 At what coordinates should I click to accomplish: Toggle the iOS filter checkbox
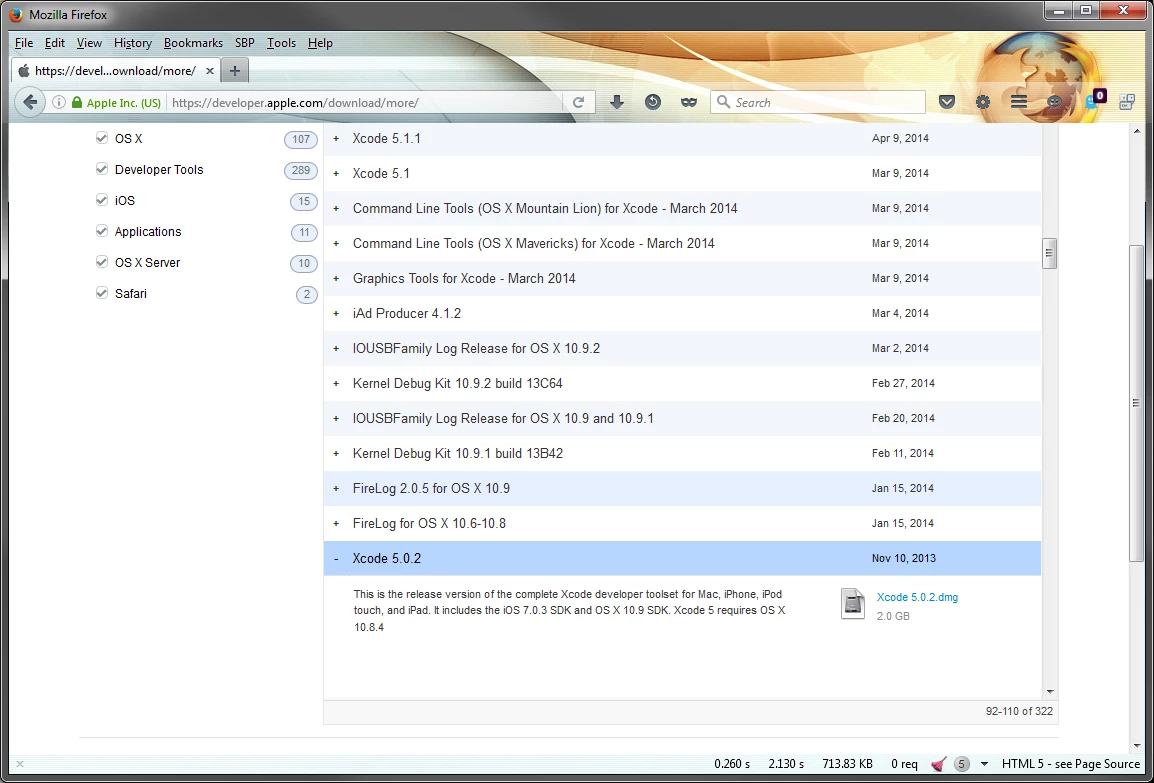(x=102, y=199)
